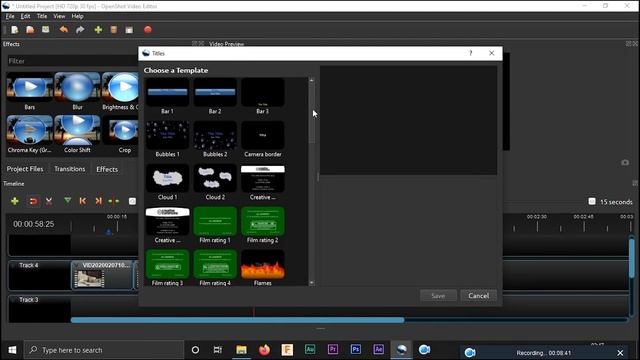Viewport: 640px width, 360px height.
Task: Open the File menu
Action: click(10, 16)
